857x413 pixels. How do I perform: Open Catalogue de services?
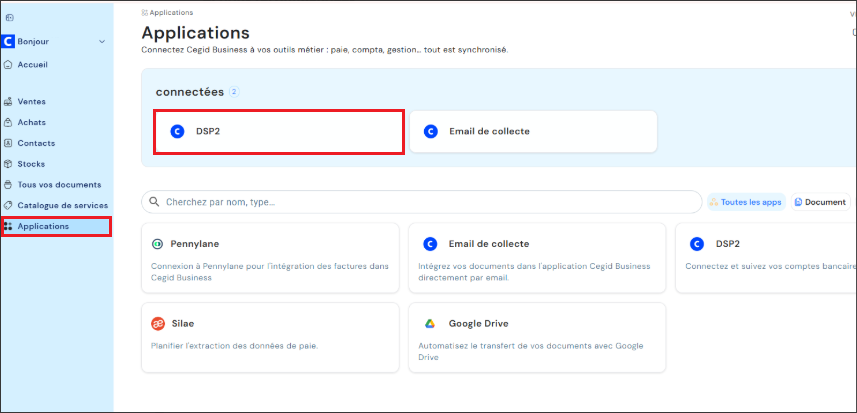[63, 205]
